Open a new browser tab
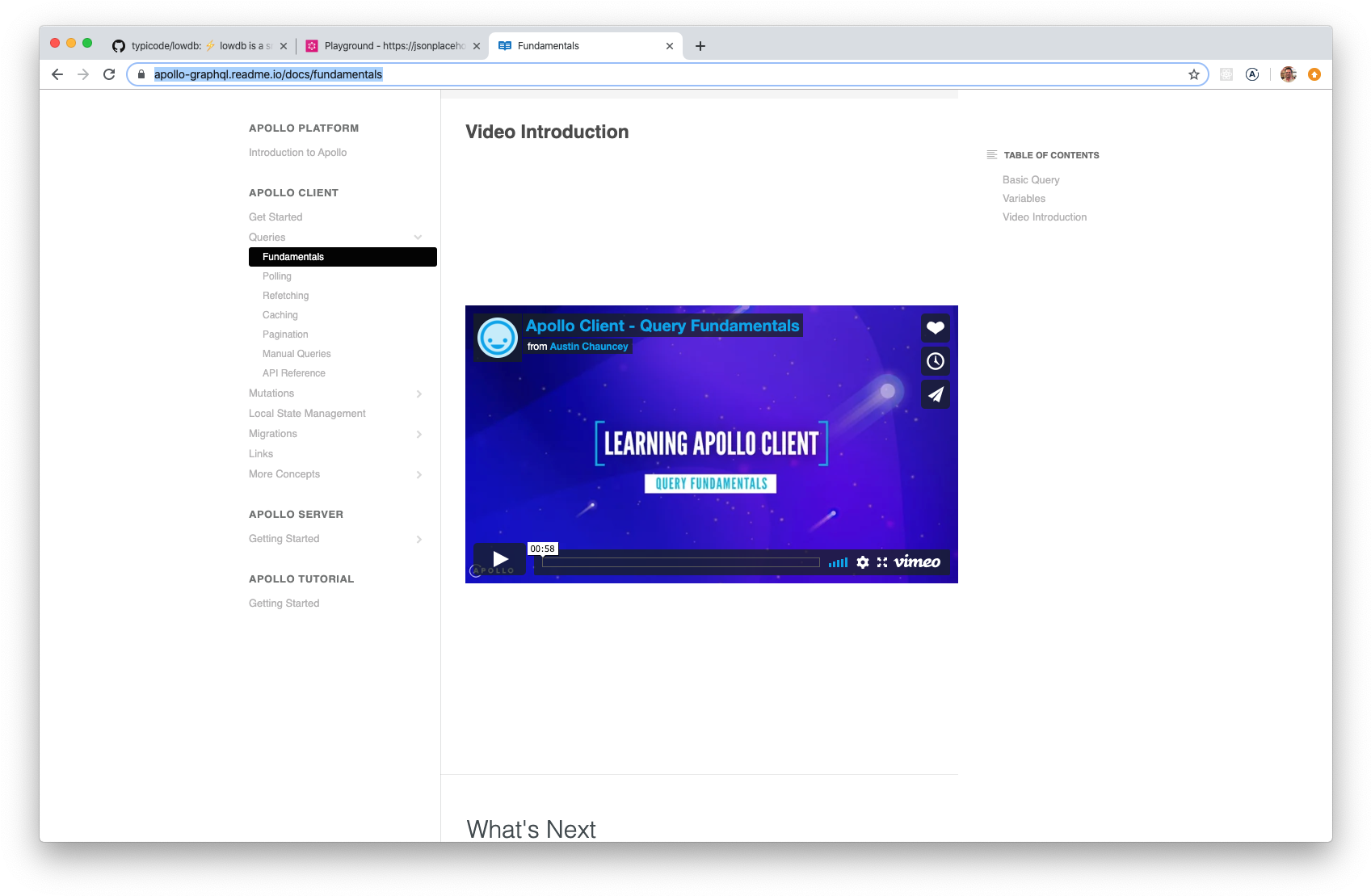 [x=700, y=46]
